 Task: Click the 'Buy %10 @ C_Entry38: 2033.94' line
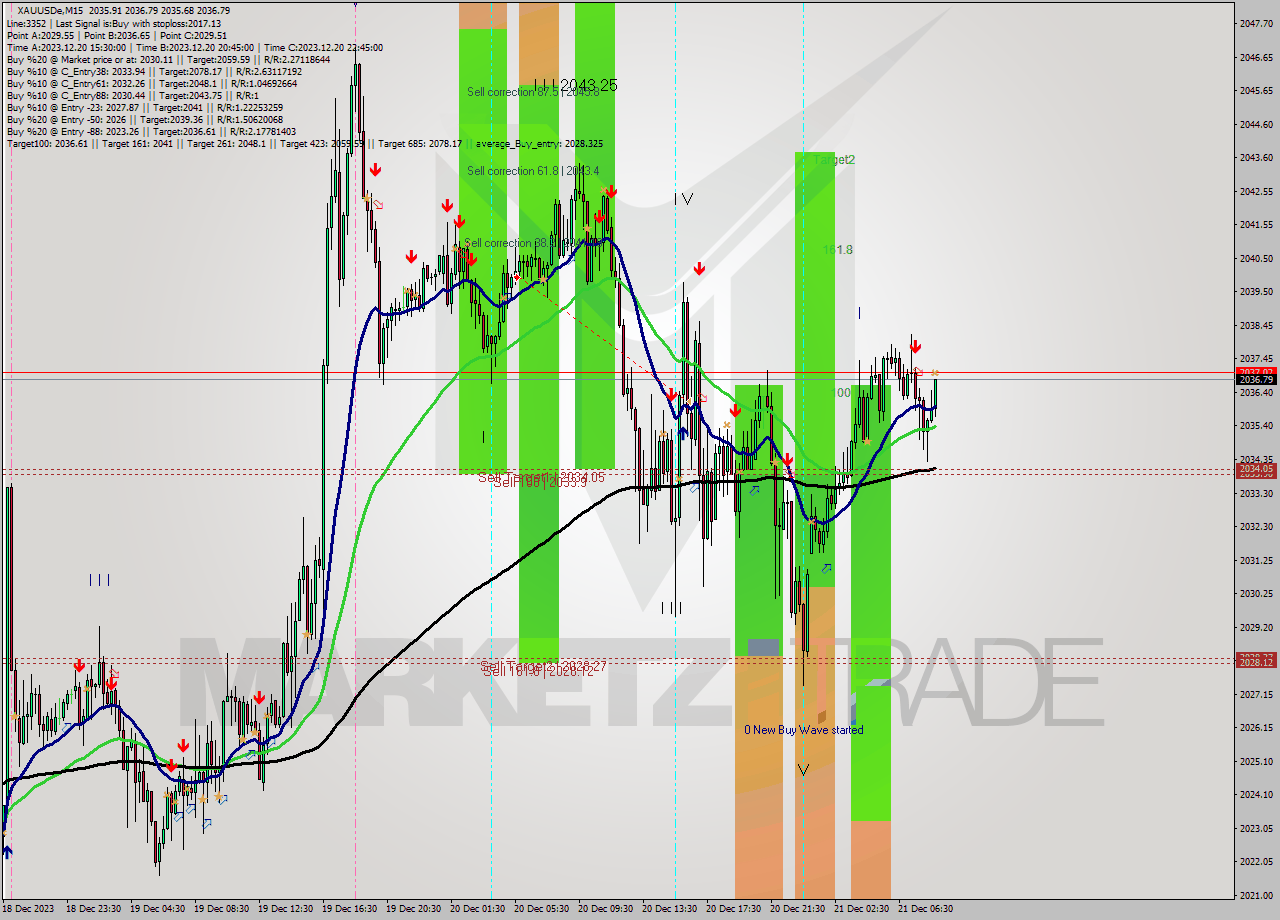click(154, 71)
